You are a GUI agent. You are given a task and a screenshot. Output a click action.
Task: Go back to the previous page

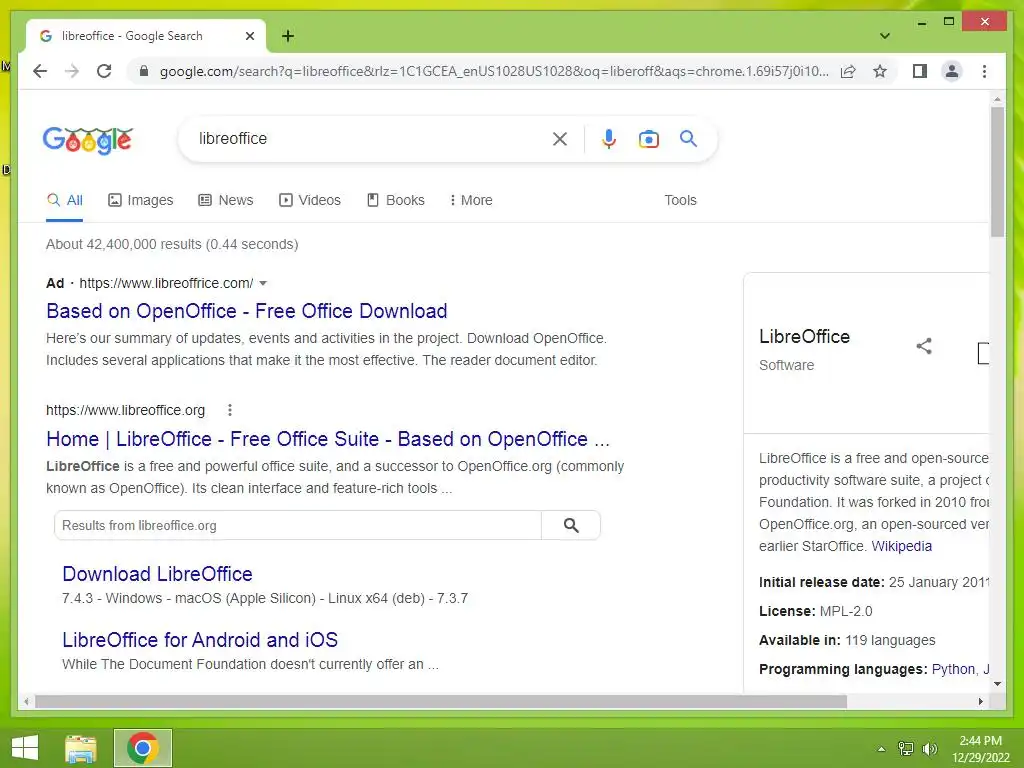point(40,71)
